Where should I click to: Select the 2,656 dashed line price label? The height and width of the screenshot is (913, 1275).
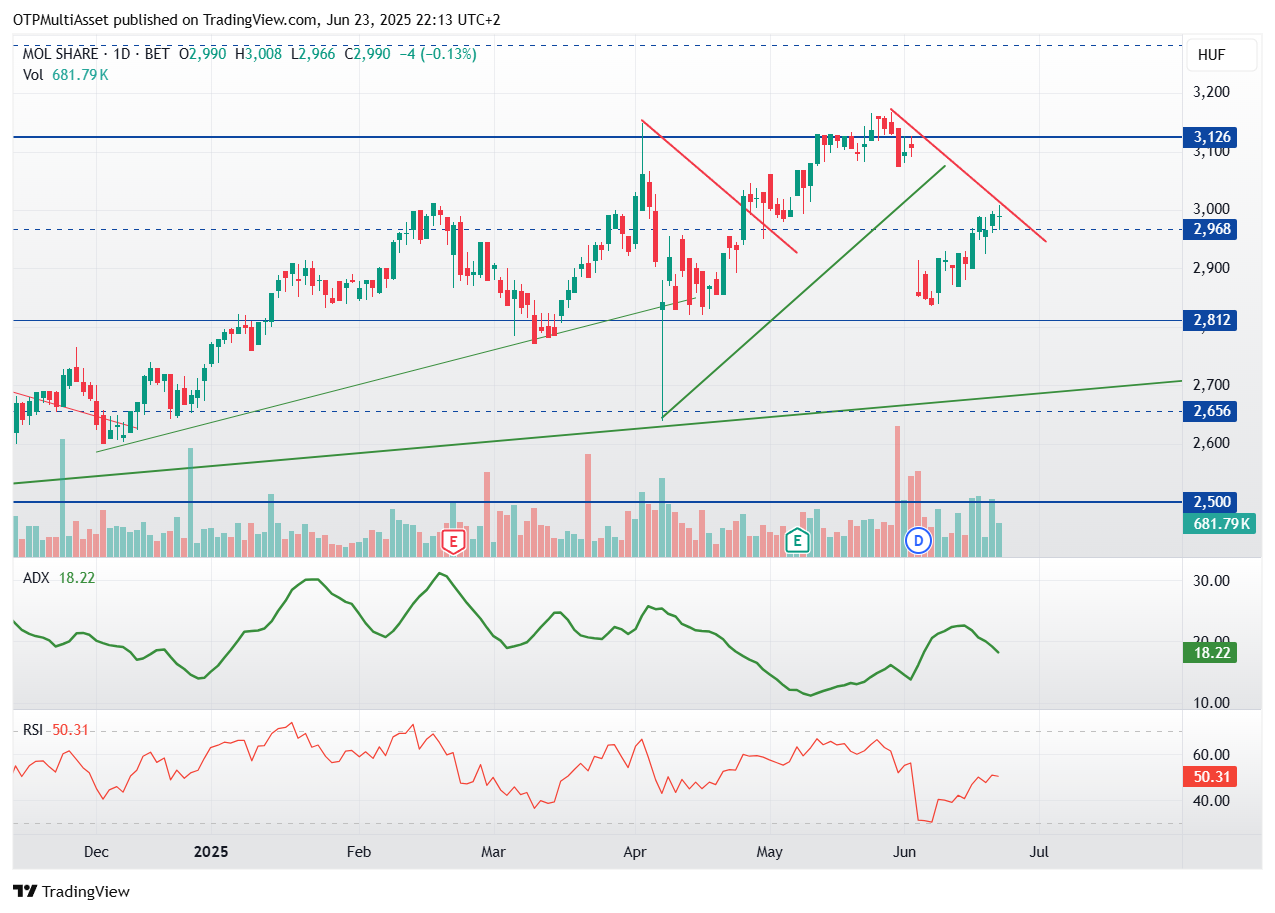click(x=1210, y=411)
